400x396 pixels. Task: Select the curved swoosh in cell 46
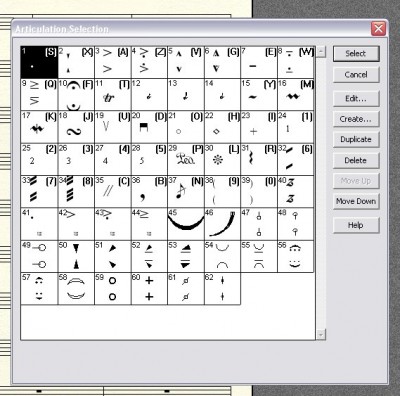click(222, 224)
